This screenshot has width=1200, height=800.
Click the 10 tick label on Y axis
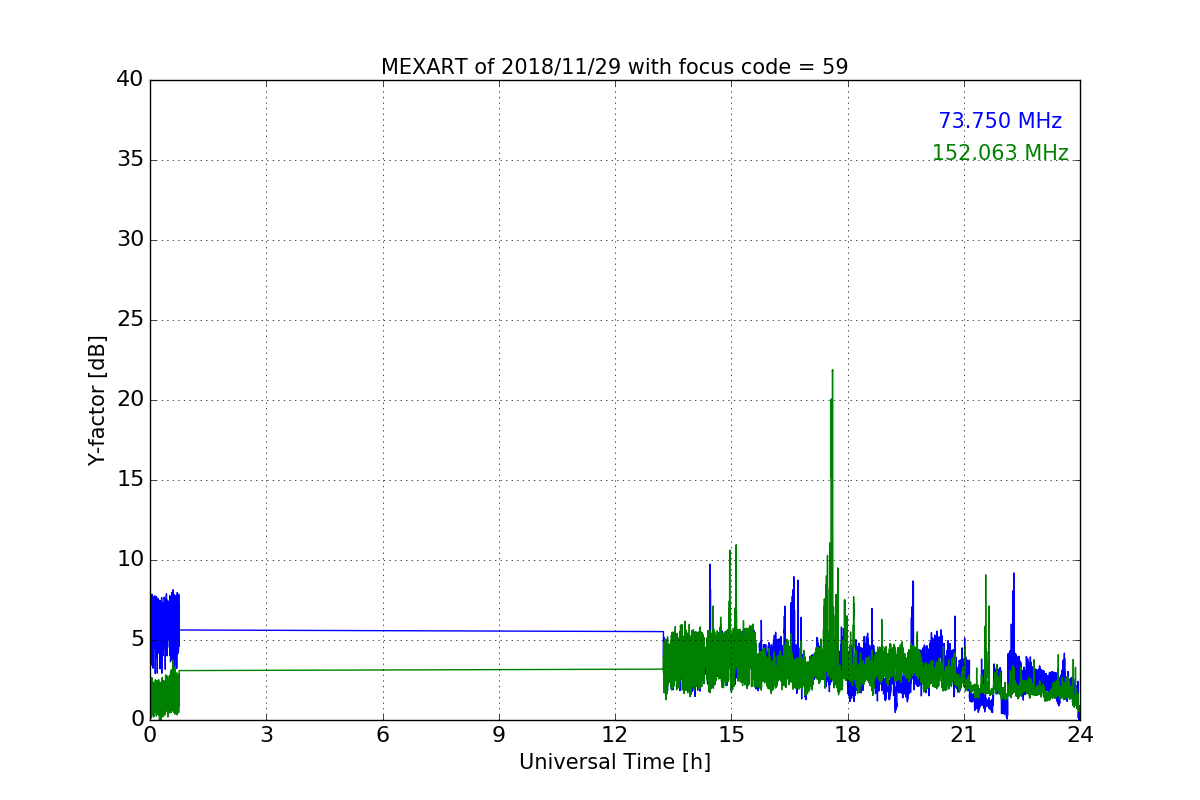129,560
